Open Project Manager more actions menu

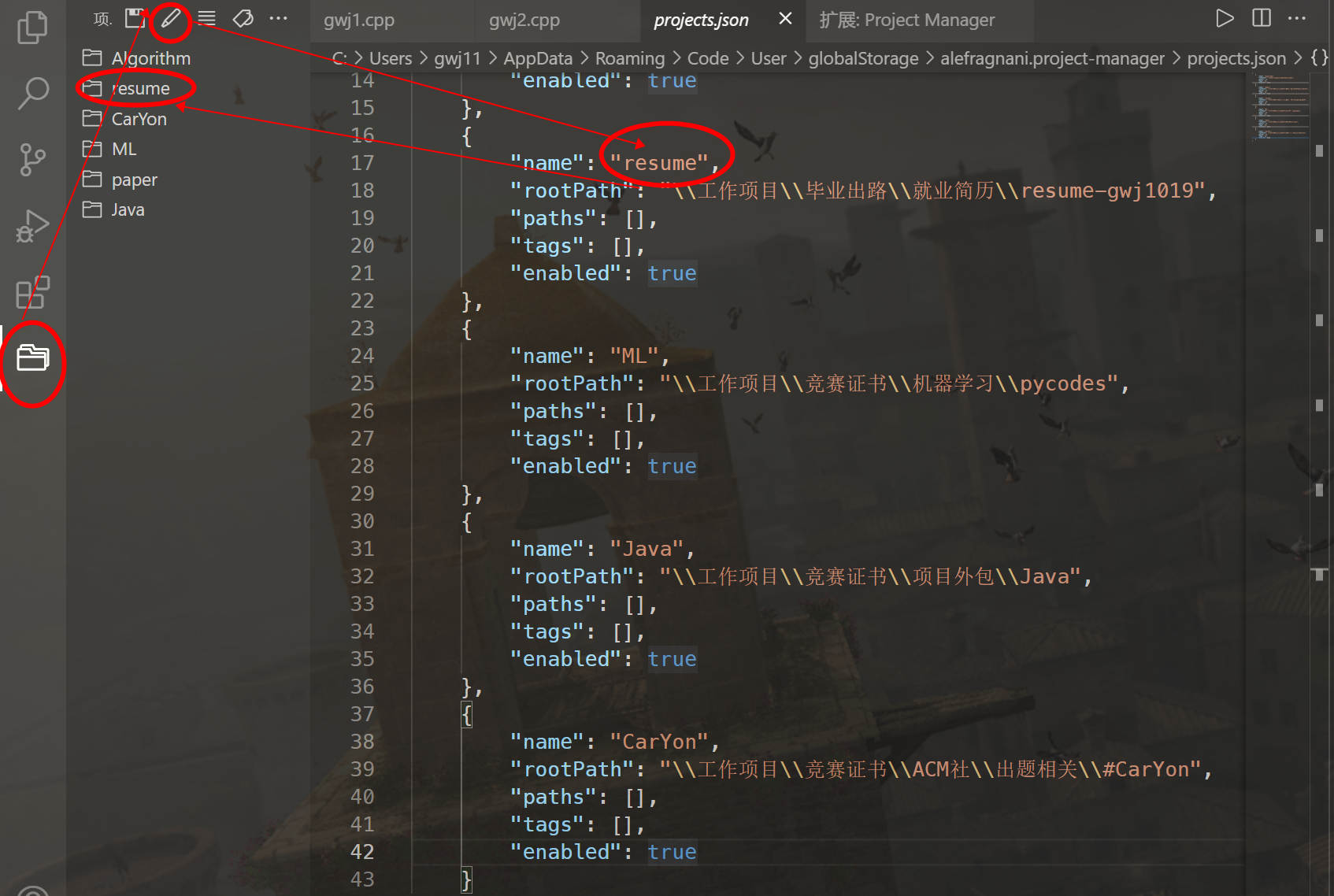tap(279, 17)
